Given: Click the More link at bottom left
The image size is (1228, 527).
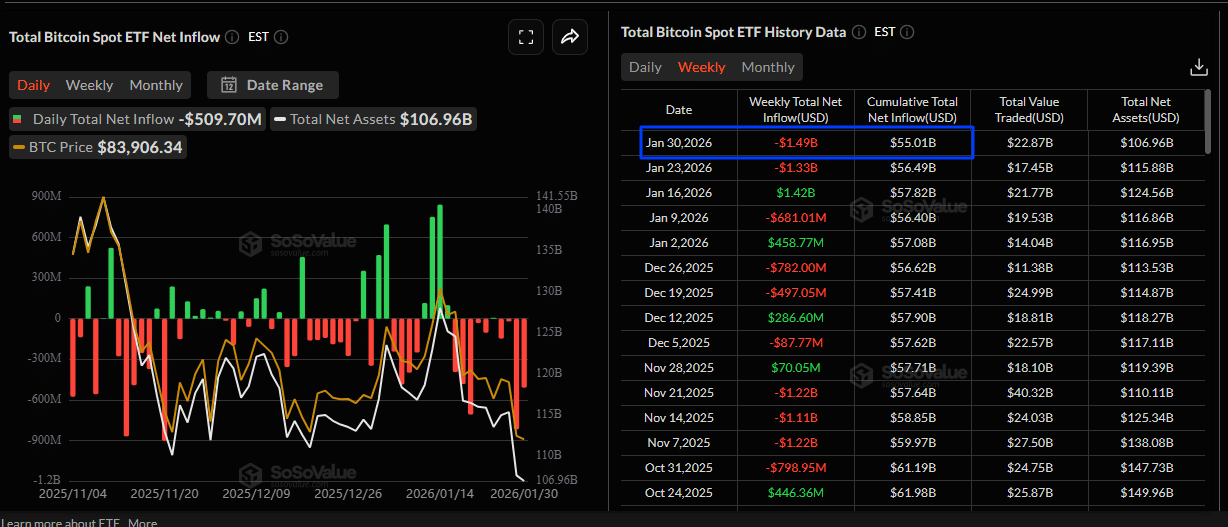Looking at the screenshot, I should (x=141, y=522).
